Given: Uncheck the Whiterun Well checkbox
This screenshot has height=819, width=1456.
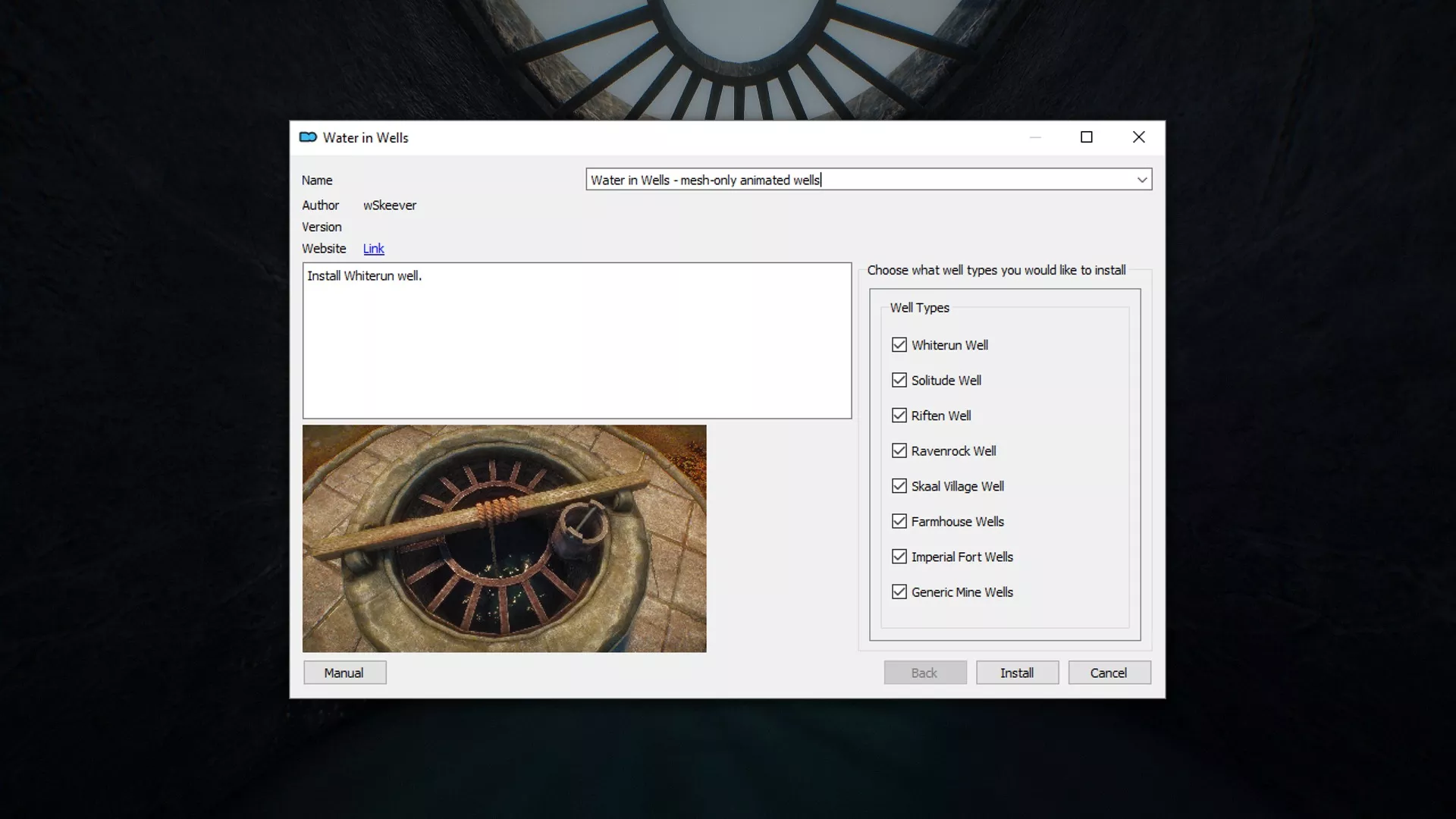Looking at the screenshot, I should click(899, 345).
